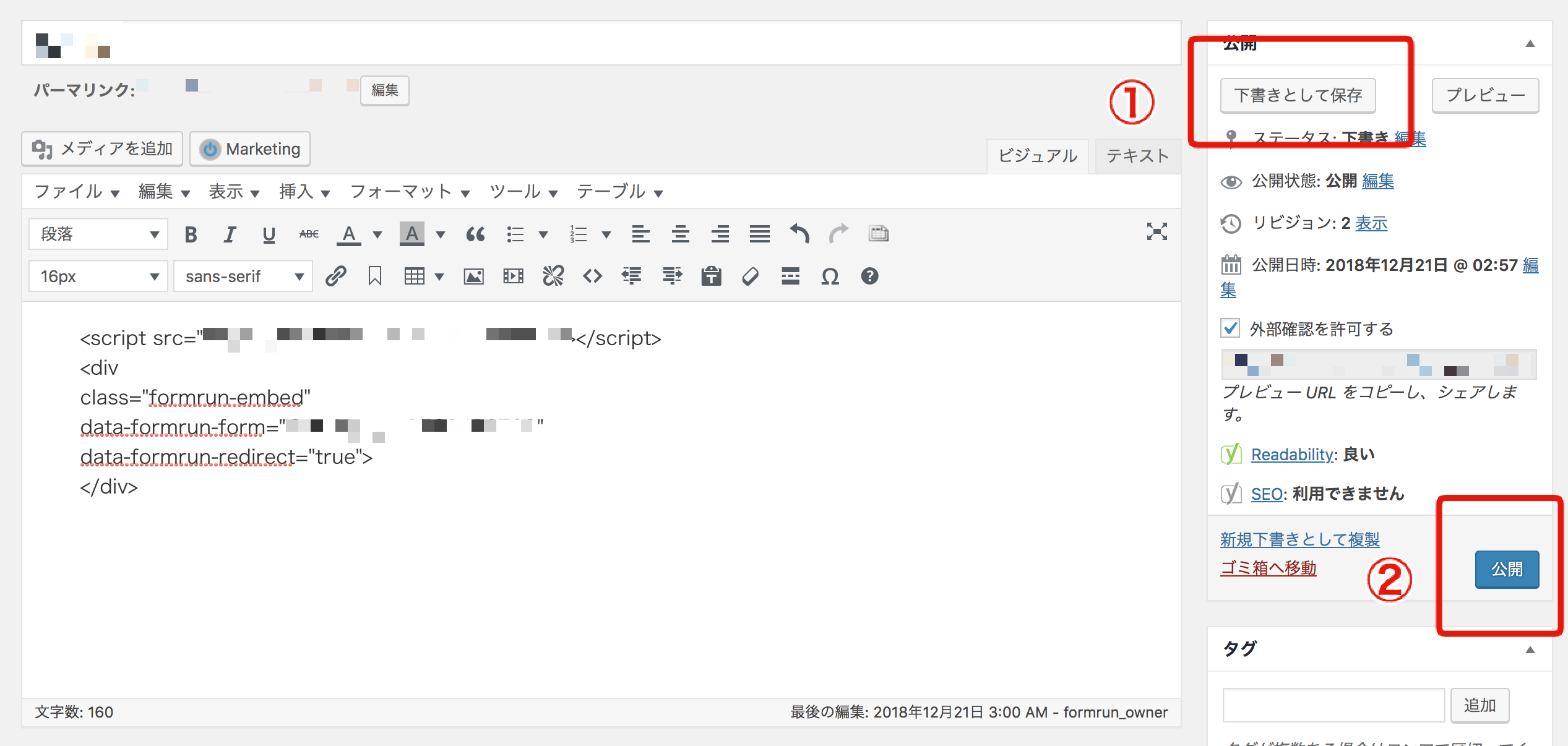This screenshot has height=746, width=1568.
Task: Align text right
Action: coord(720,234)
